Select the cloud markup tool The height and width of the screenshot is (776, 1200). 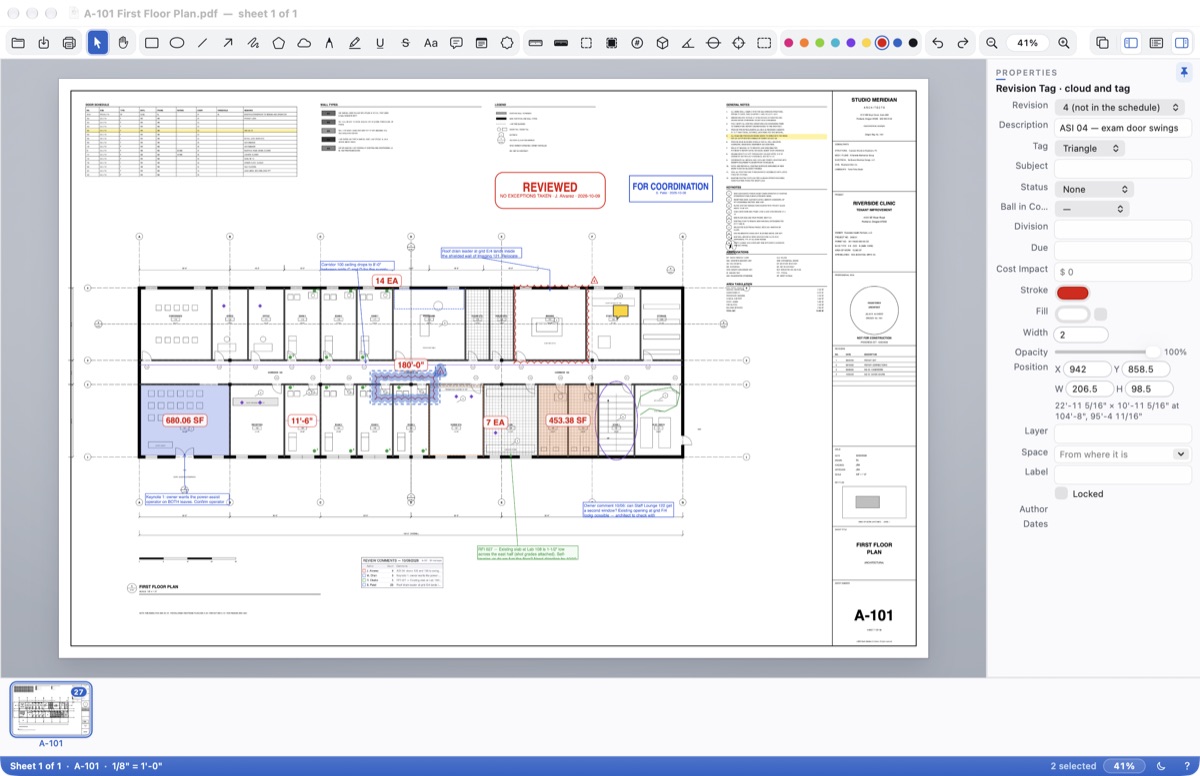(304, 43)
